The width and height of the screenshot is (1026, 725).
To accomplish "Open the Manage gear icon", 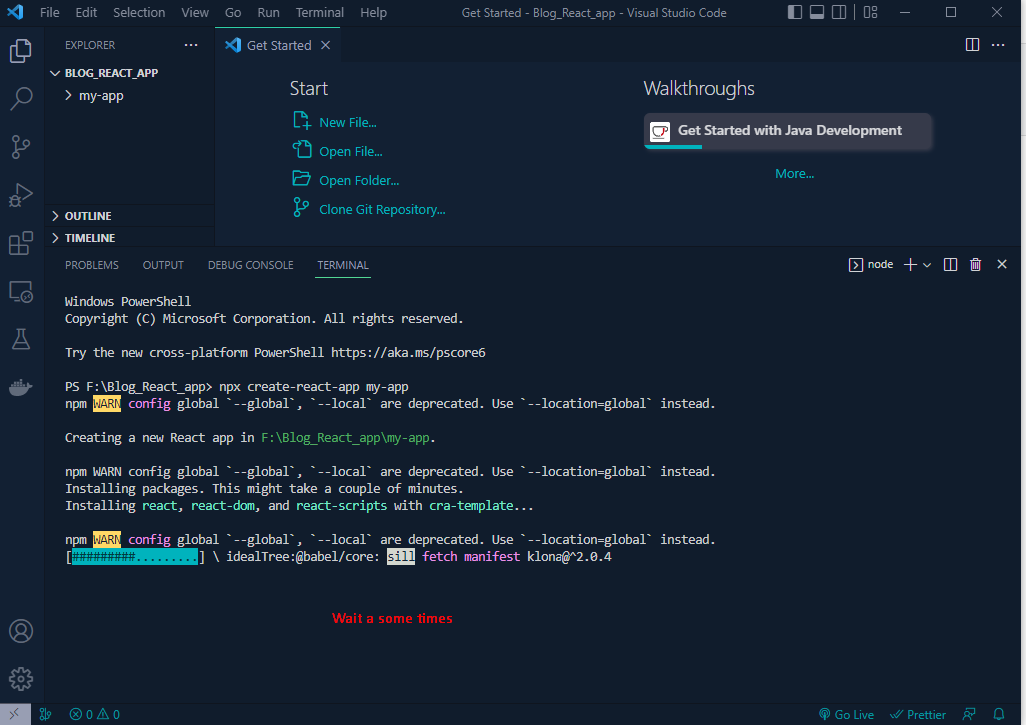I will point(21,679).
